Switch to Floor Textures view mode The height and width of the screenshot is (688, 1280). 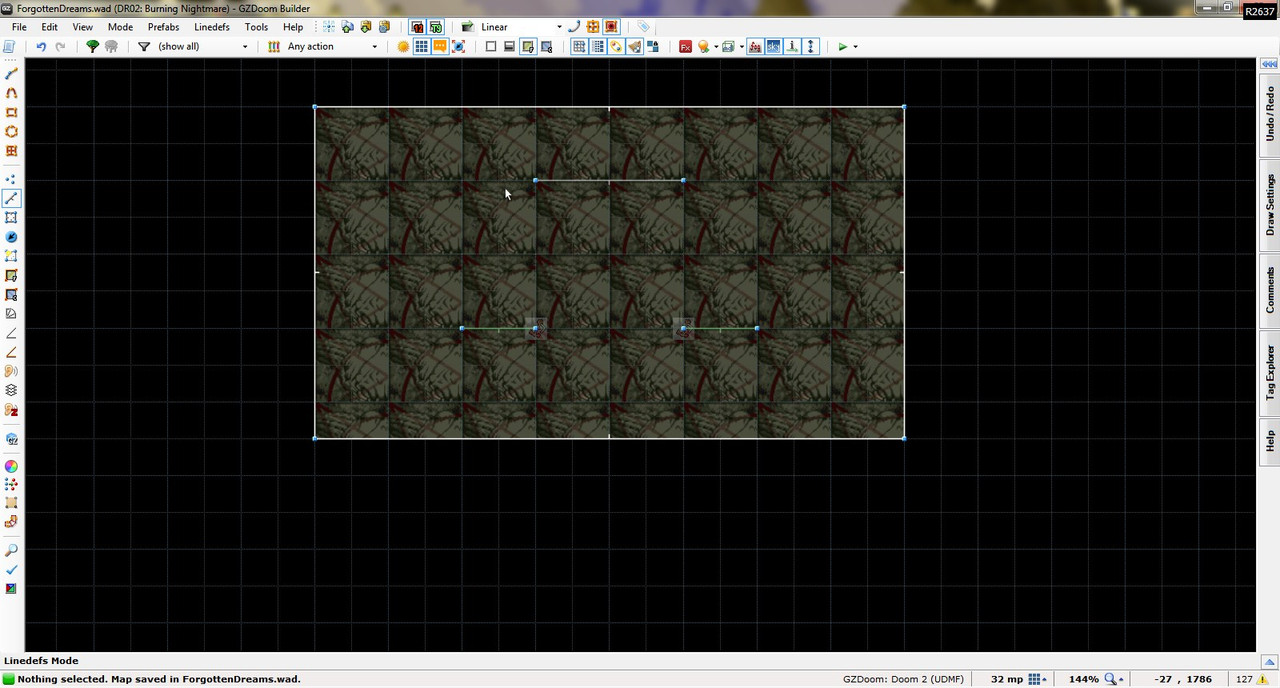point(528,47)
